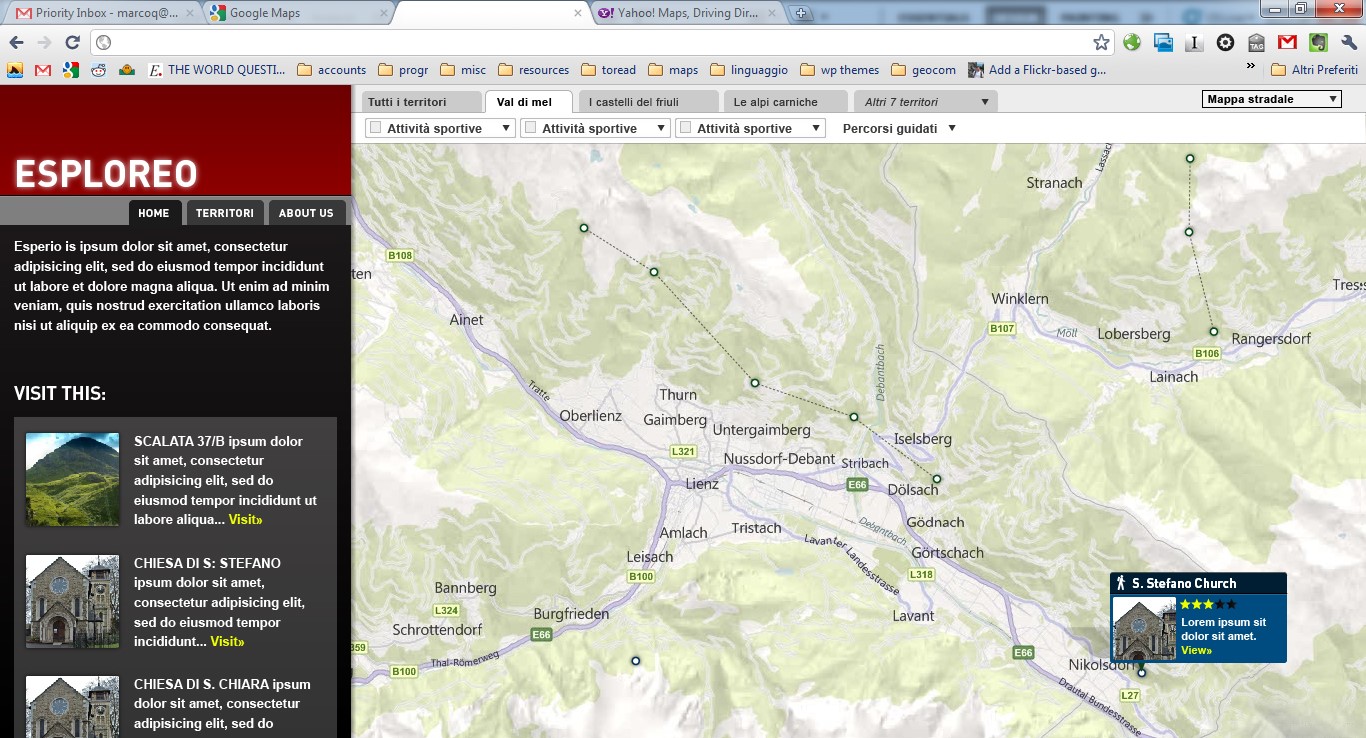1366x738 pixels.
Task: Click the new tab button
Action: coord(800,13)
